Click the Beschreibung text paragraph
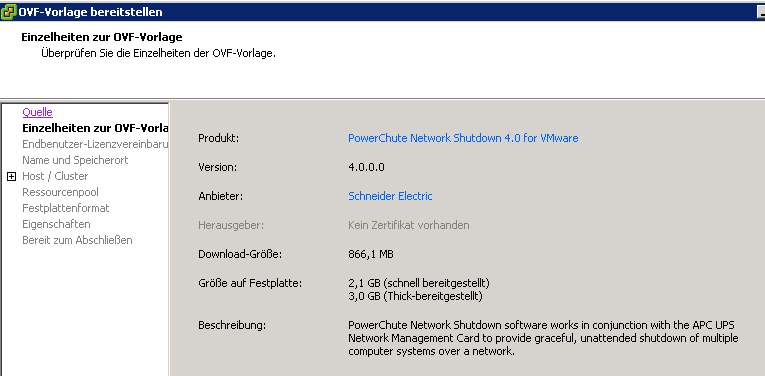765x376 pixels. tap(543, 338)
